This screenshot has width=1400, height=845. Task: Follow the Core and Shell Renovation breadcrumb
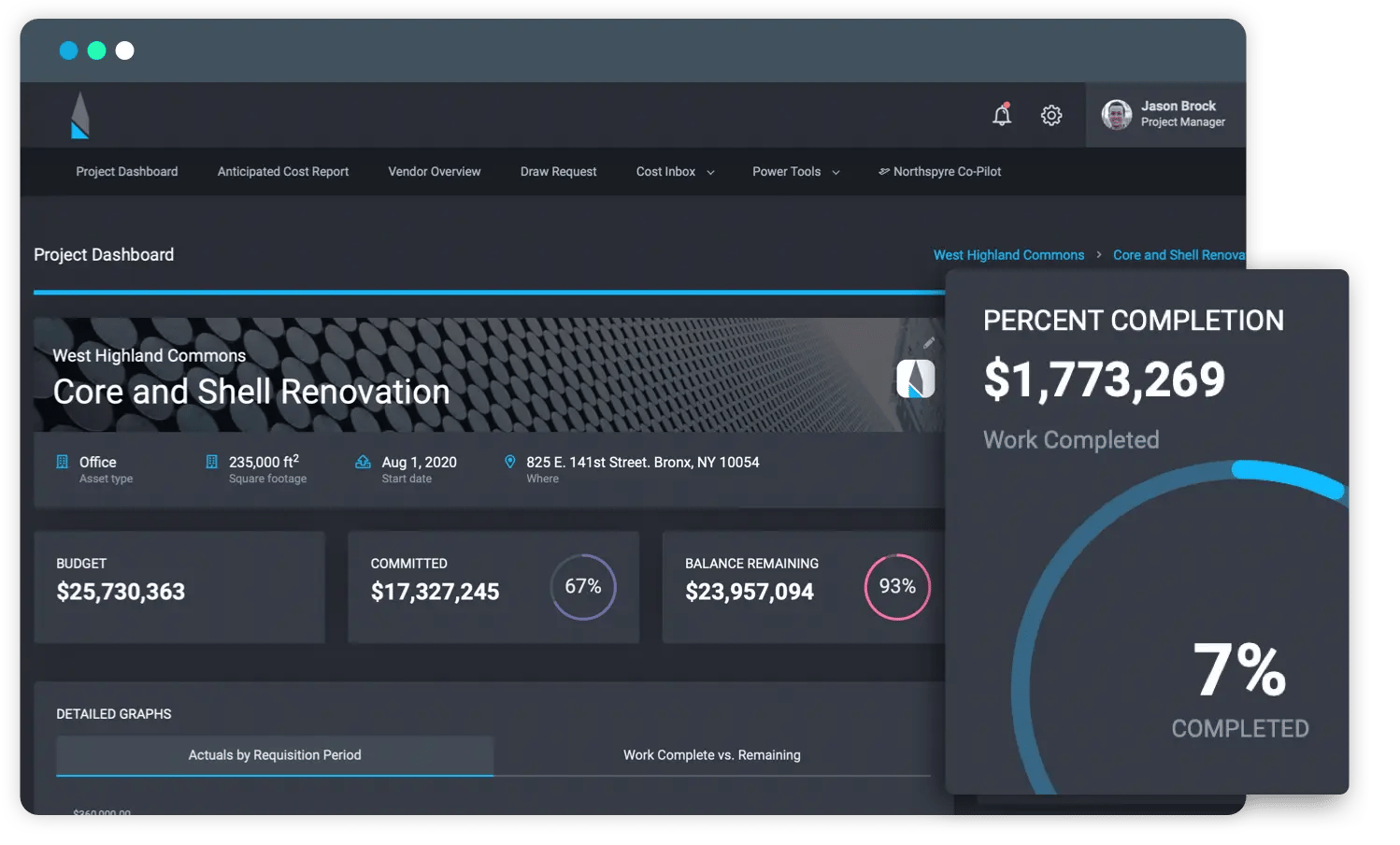[x=1179, y=255]
